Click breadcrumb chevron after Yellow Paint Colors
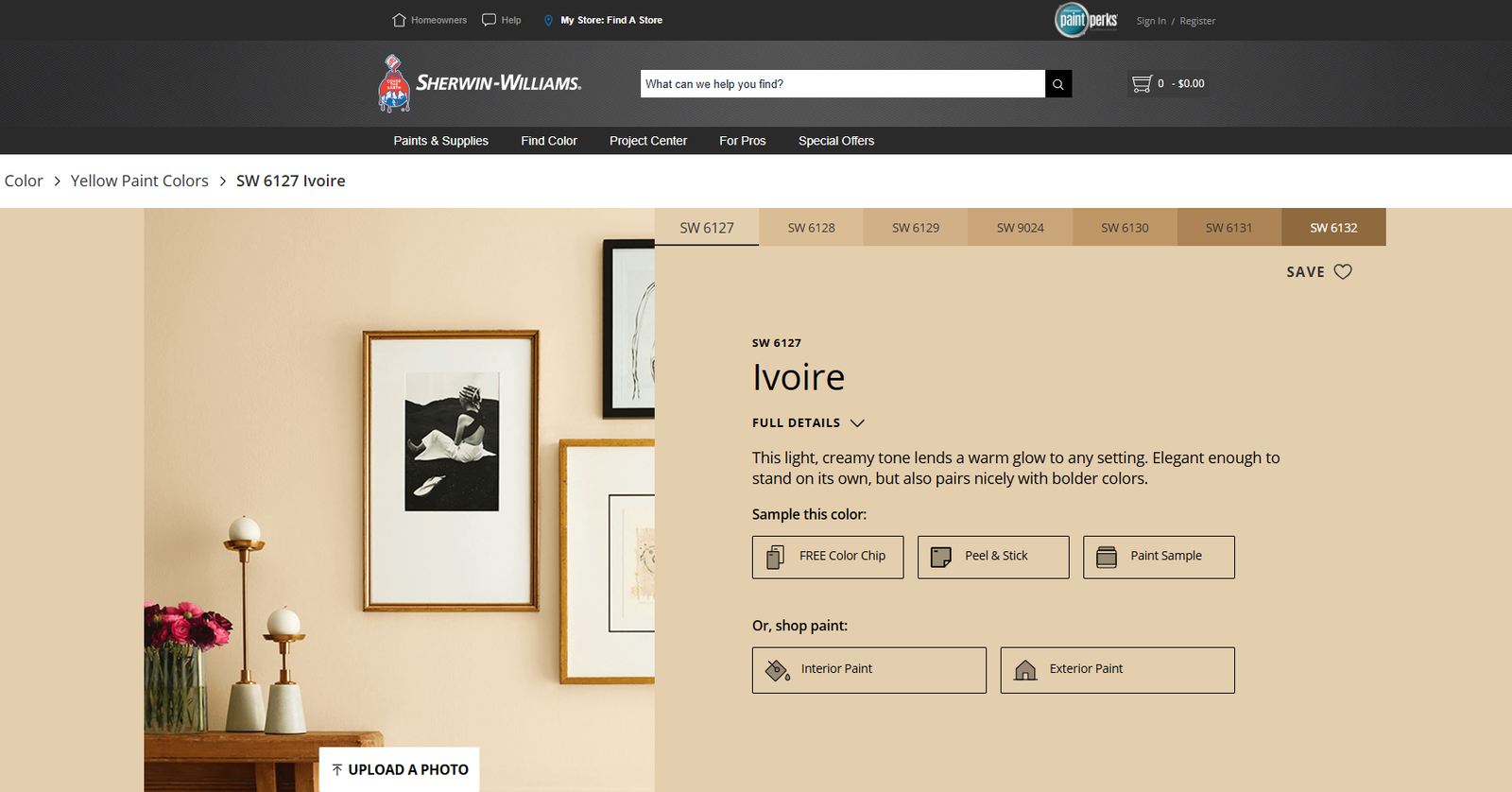Viewport: 1512px width, 792px height. (x=223, y=181)
